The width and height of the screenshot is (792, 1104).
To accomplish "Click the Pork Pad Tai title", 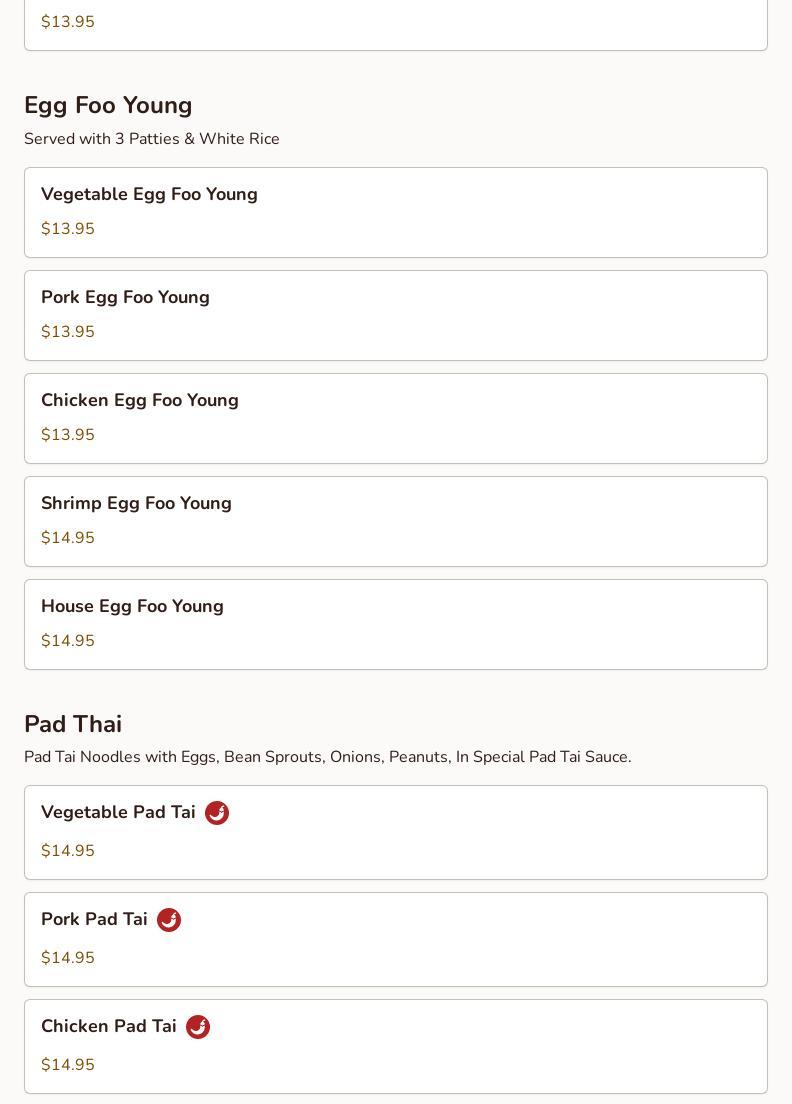I will (94, 919).
